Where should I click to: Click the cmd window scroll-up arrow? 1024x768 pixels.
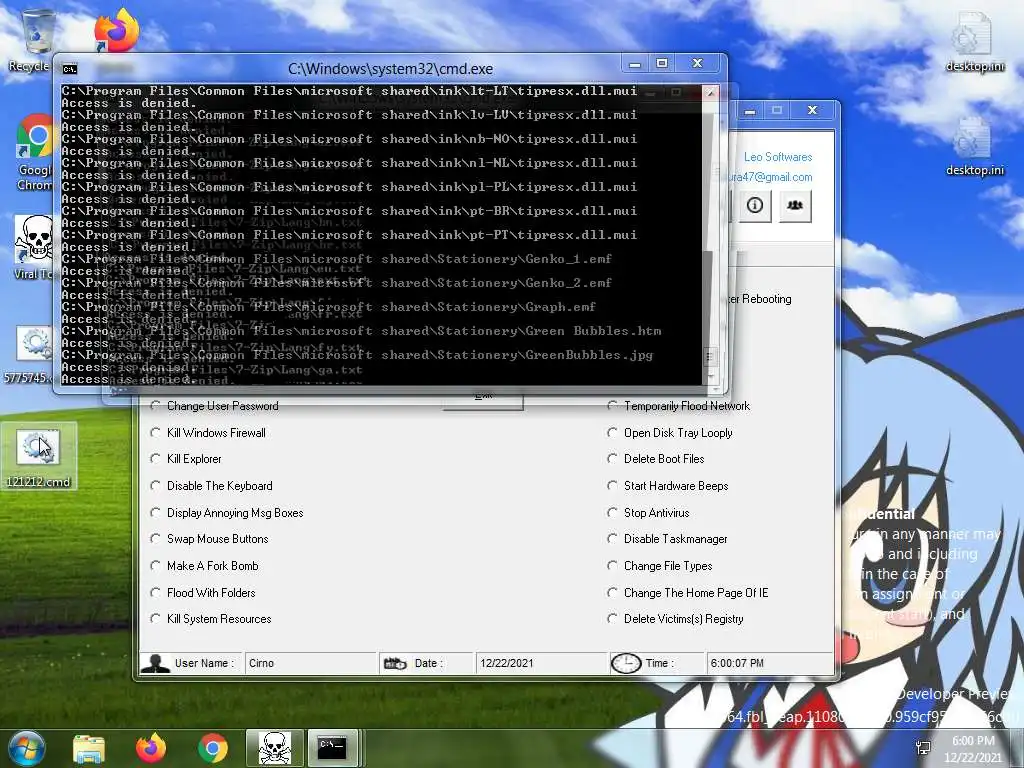click(711, 93)
